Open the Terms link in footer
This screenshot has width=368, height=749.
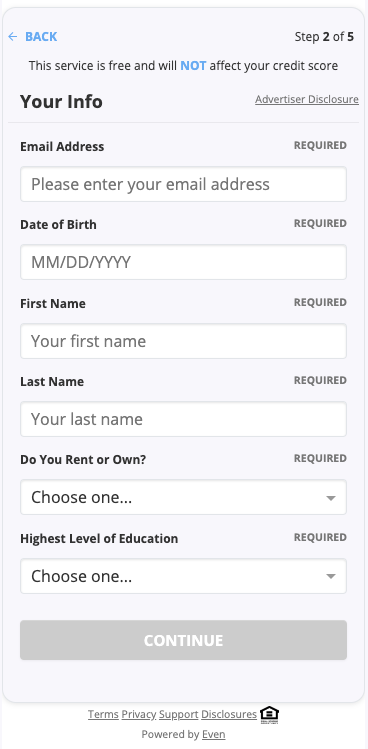103,714
